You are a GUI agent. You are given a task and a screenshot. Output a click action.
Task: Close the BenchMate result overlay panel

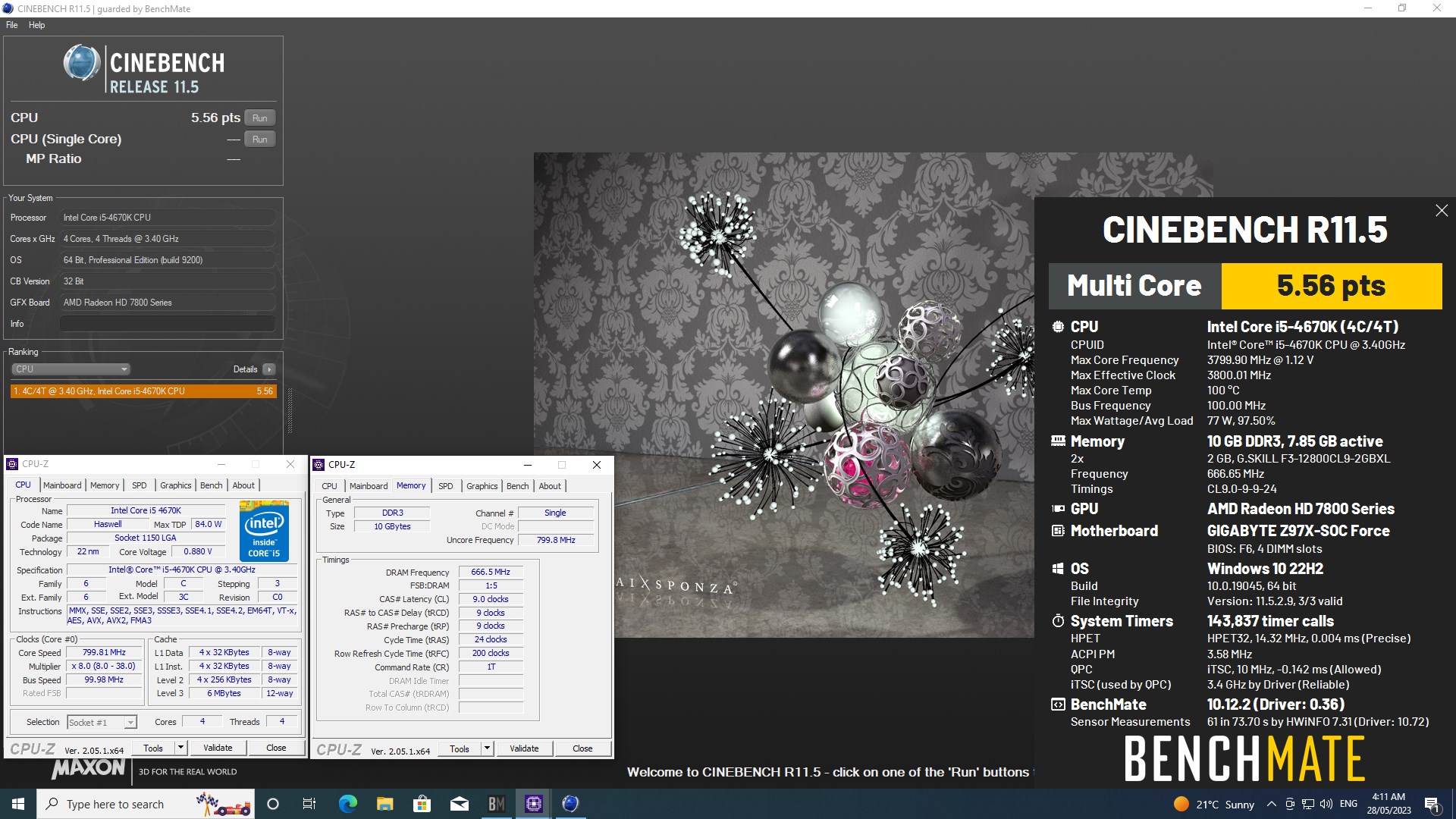(x=1442, y=211)
